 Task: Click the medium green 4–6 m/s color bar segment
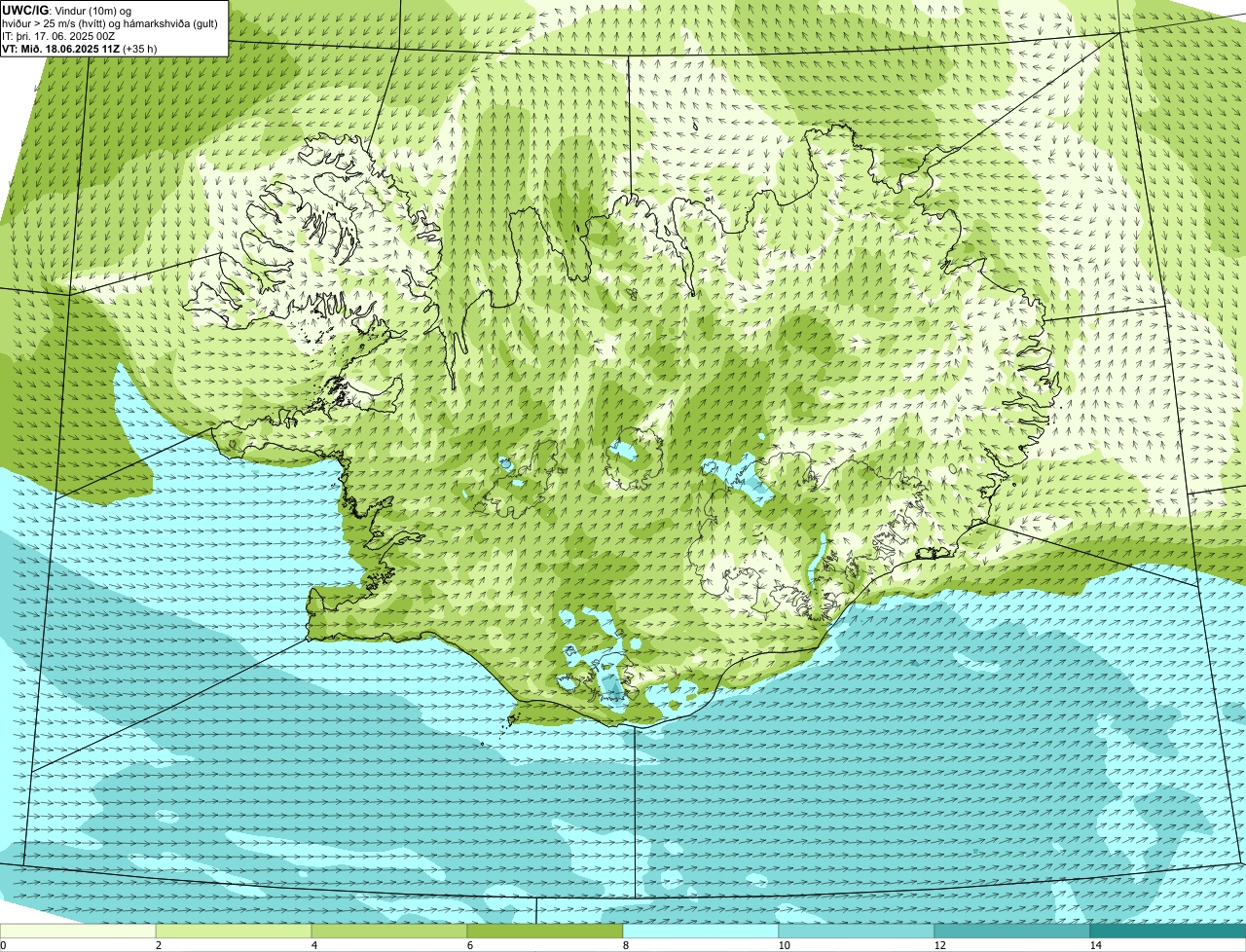coord(389,931)
